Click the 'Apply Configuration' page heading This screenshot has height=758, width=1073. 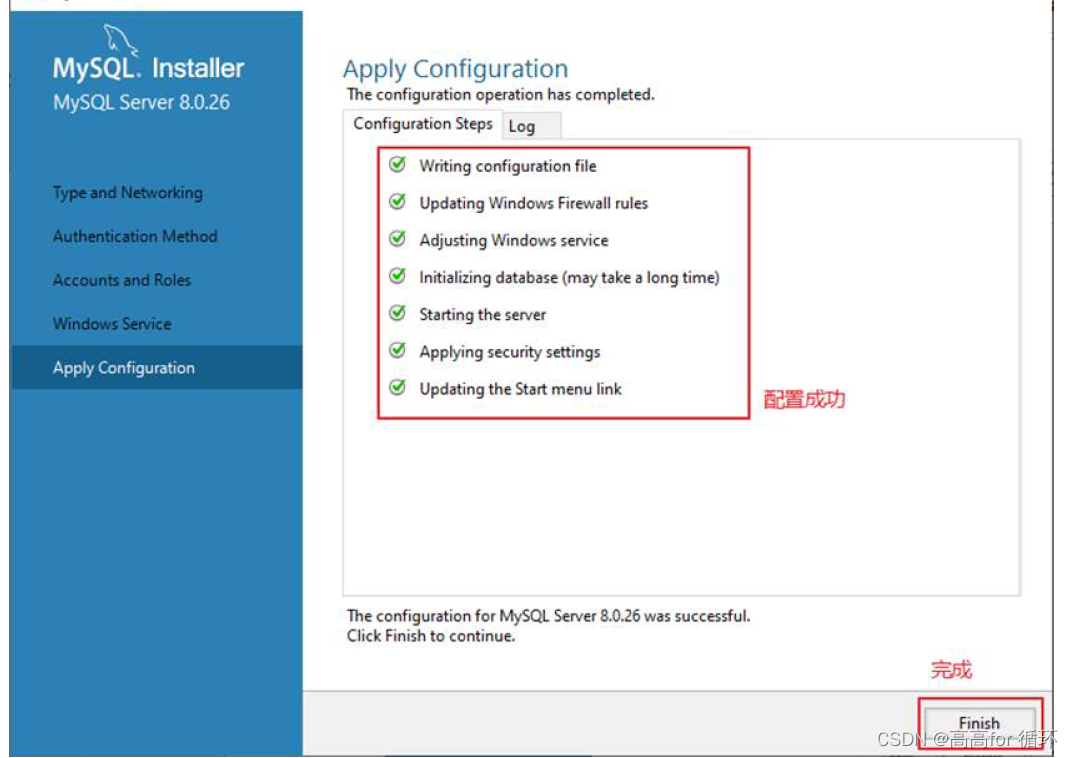click(x=456, y=69)
